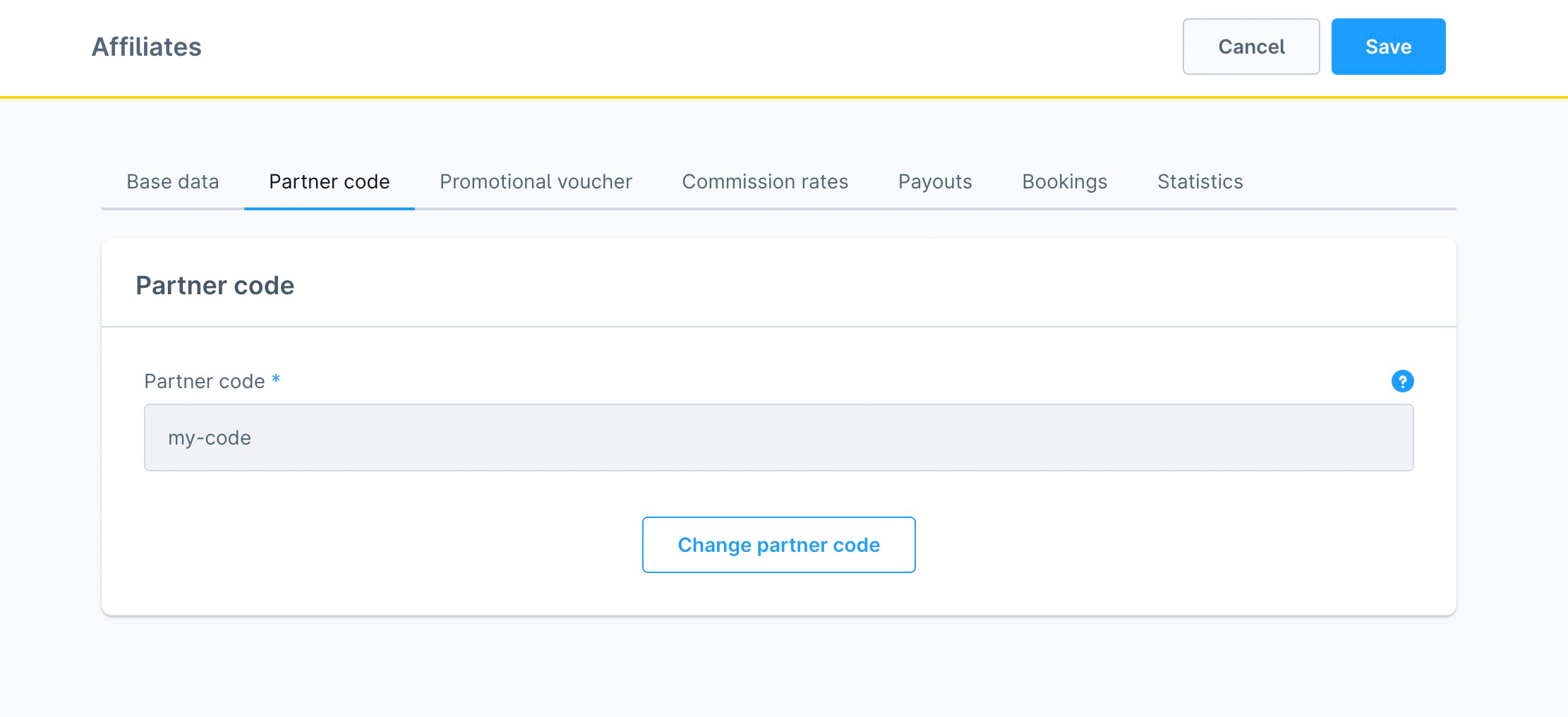This screenshot has width=1568, height=717.
Task: Click the Affiliates page title
Action: tap(147, 47)
